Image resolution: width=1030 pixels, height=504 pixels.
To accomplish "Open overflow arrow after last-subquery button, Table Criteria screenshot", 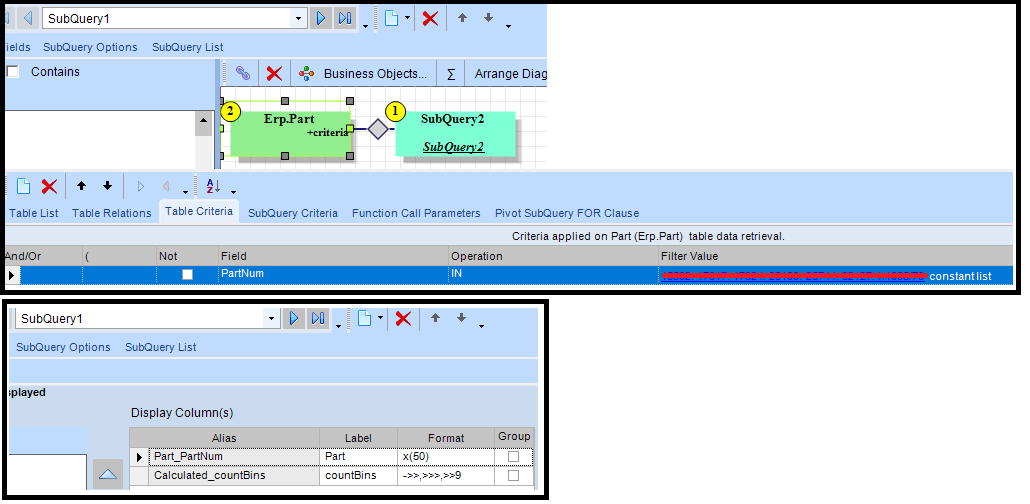I will tap(365, 26).
